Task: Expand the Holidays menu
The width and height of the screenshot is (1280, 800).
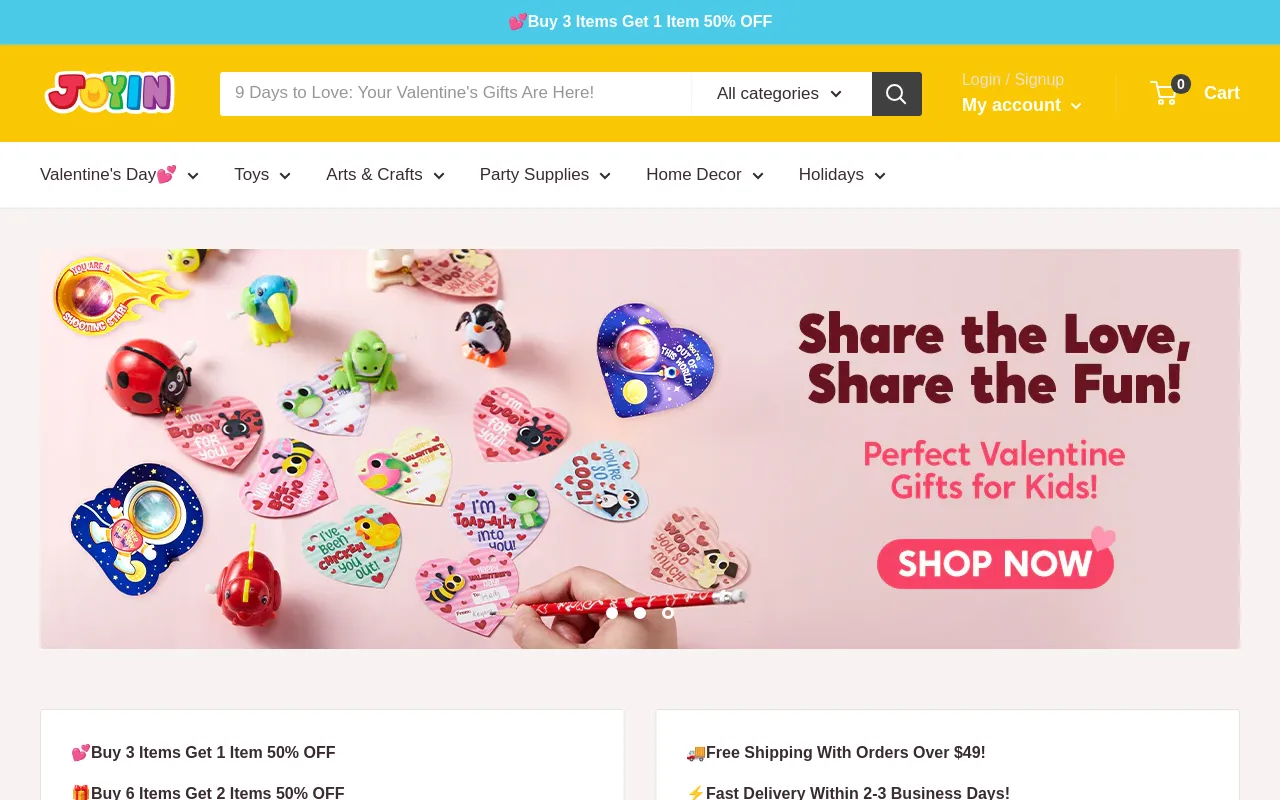Action: pos(843,175)
